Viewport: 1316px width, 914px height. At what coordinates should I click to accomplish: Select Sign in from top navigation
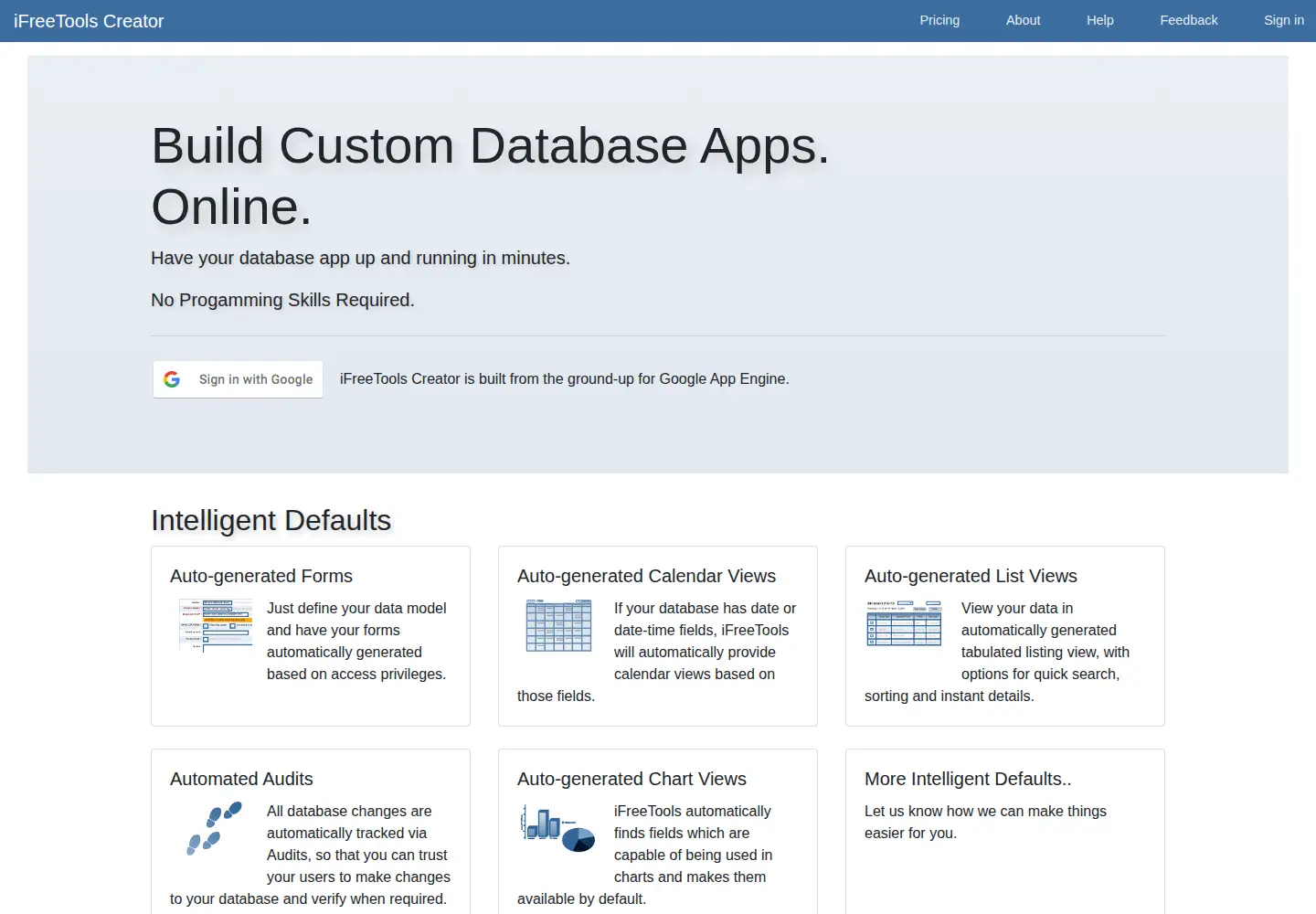click(x=1283, y=20)
